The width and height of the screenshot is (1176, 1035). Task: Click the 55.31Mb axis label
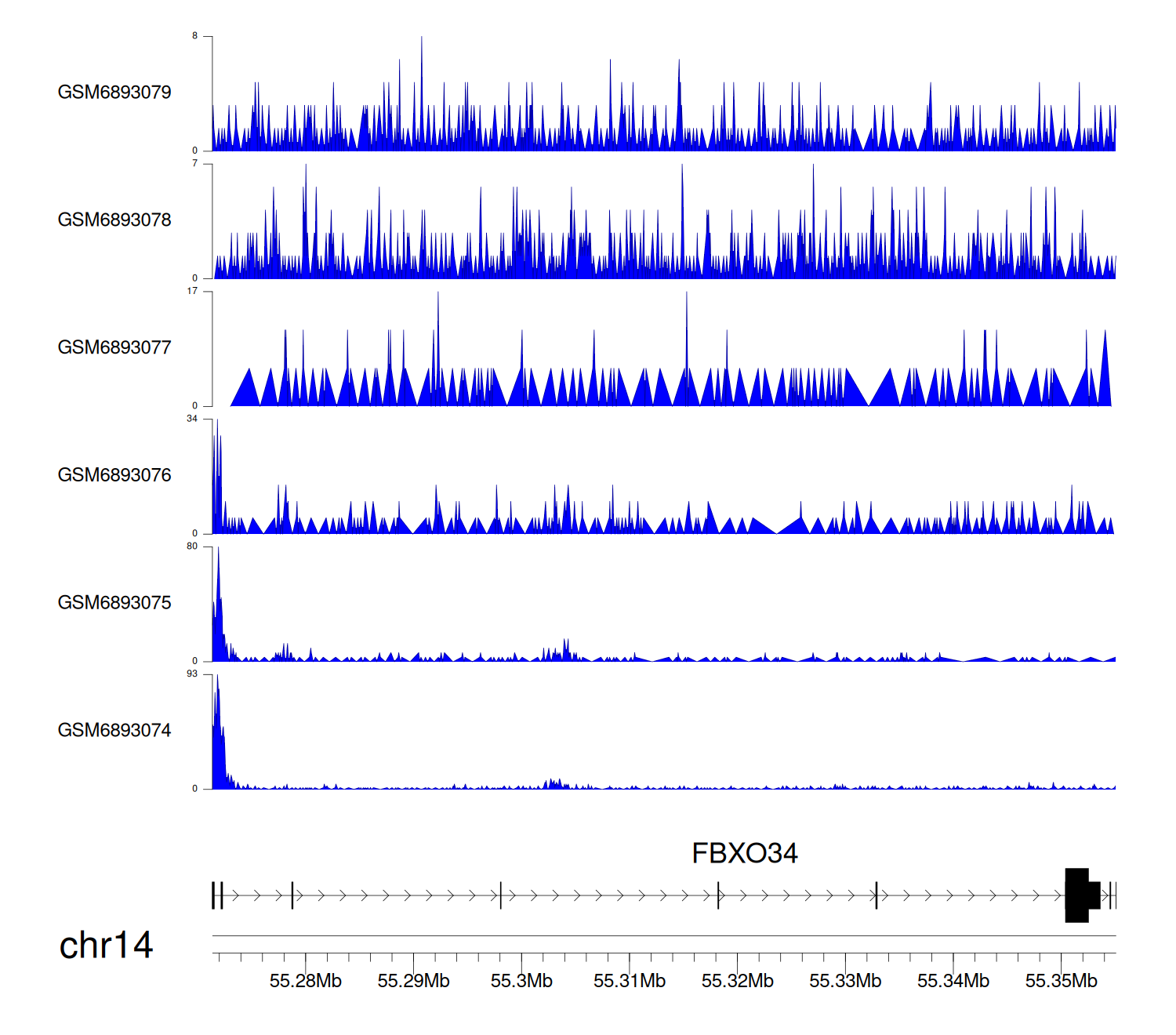(x=630, y=981)
